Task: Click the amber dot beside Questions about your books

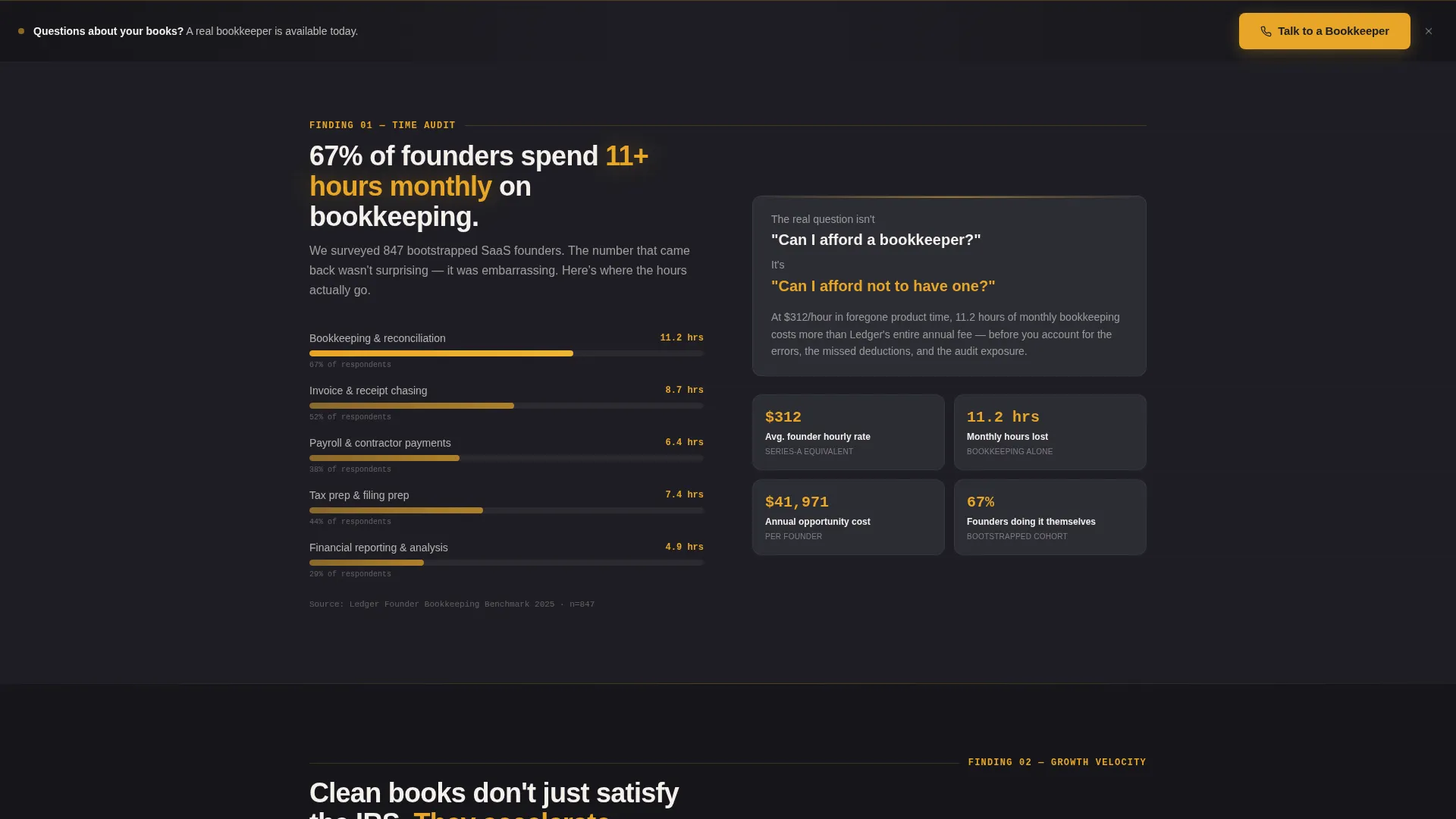Action: [x=21, y=31]
